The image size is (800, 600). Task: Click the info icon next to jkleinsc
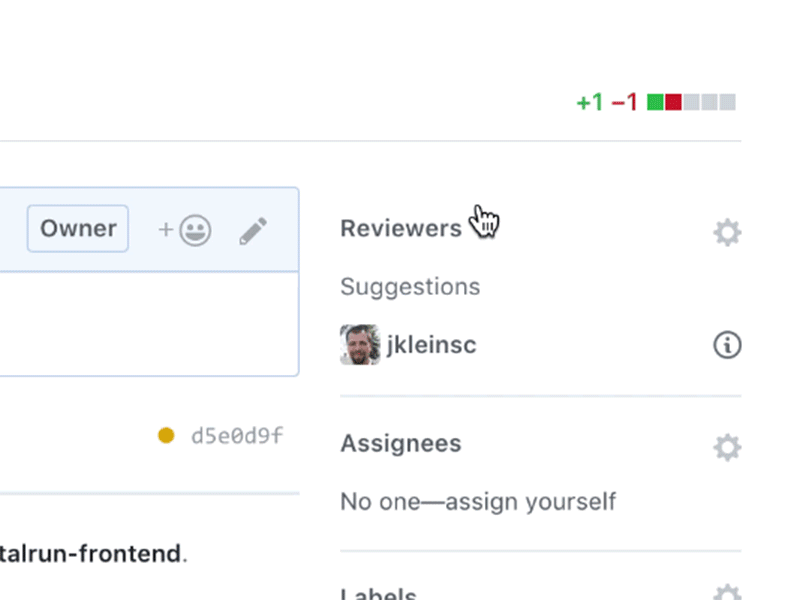(727, 344)
